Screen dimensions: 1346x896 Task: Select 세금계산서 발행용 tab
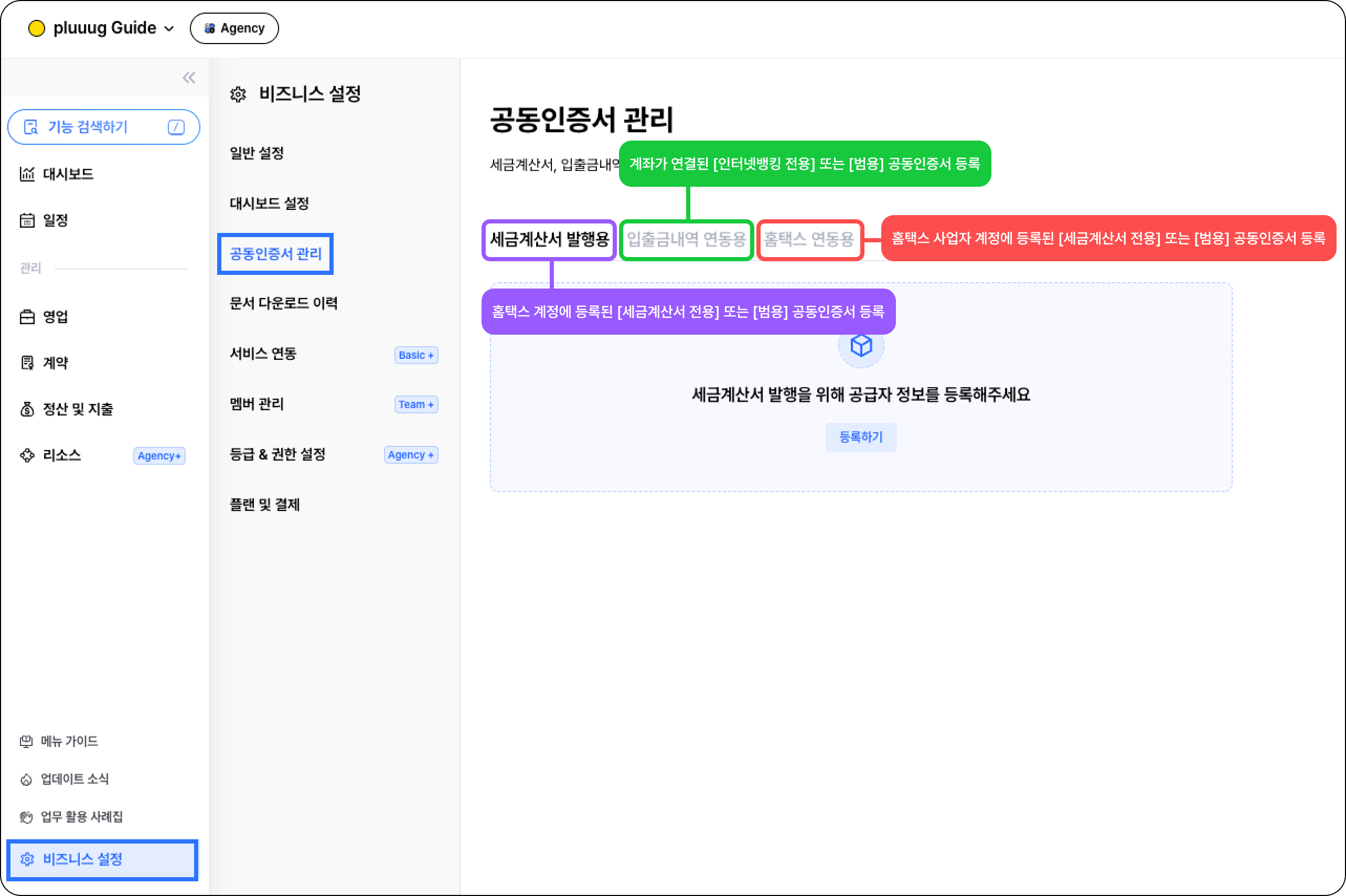point(549,239)
